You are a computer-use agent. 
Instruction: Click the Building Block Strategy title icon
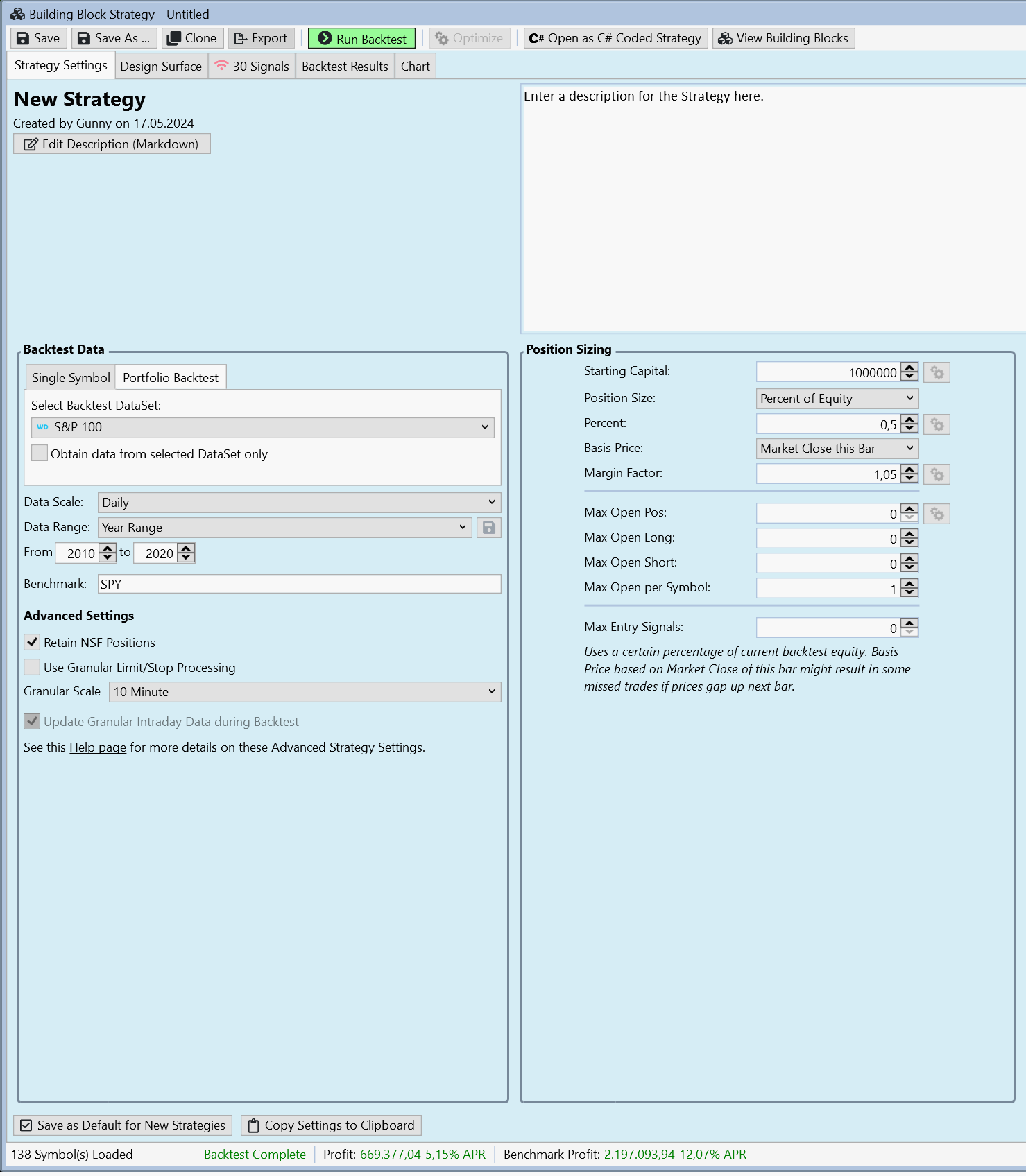tap(17, 14)
